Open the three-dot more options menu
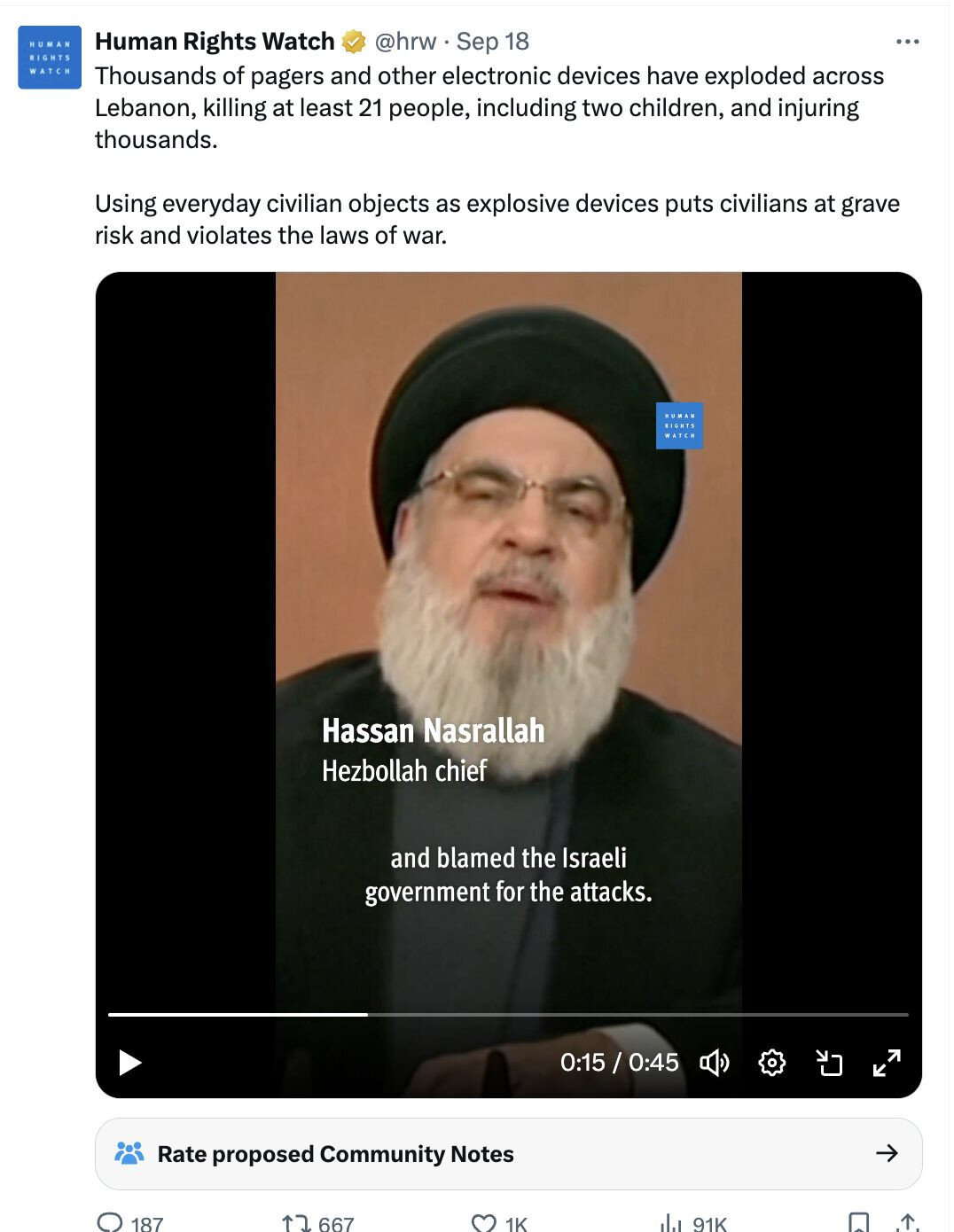 pos(907,42)
